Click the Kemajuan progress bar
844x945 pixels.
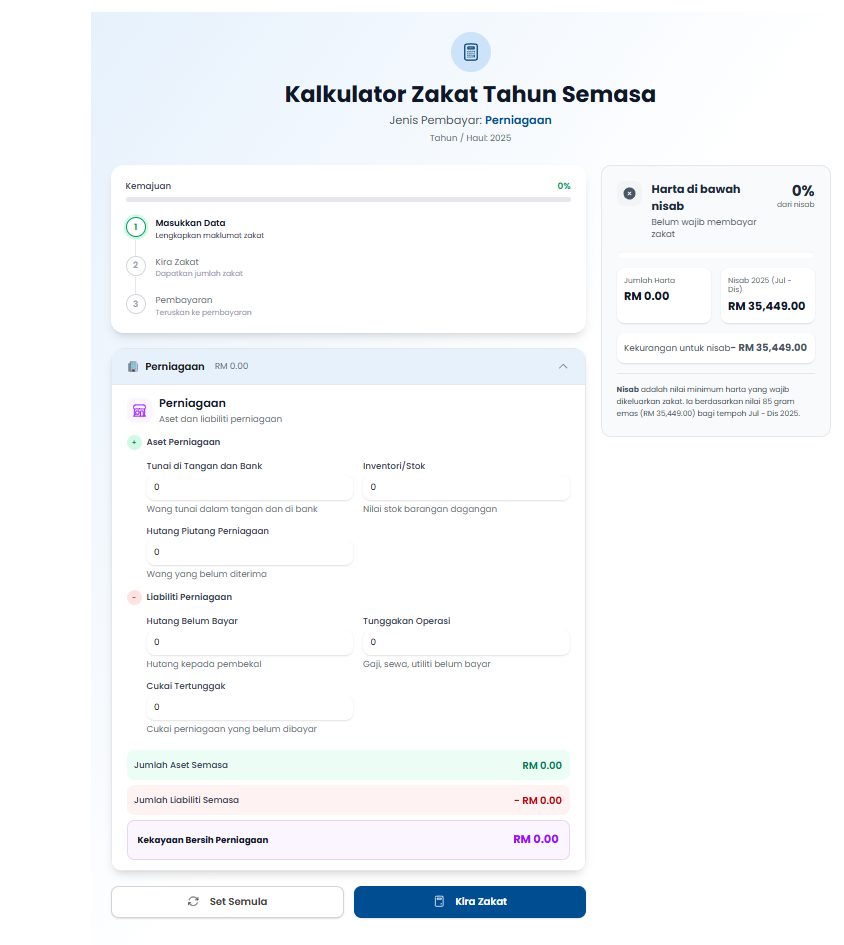point(348,200)
